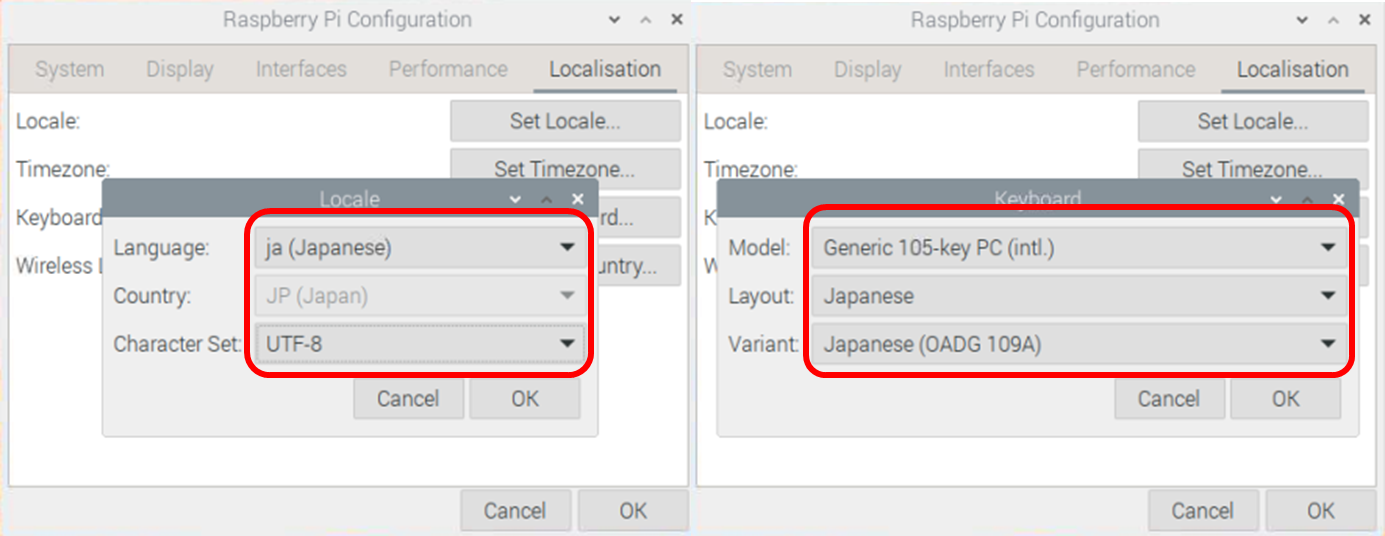This screenshot has height=536, width=1385.
Task: Click OK at bottom of left configuration window
Action: coord(633,510)
